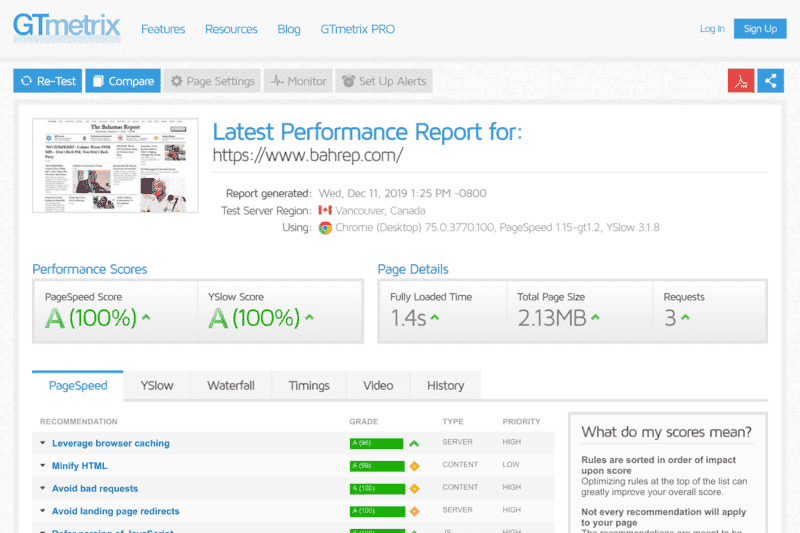Switch to the YSlow tab
Viewport: 800px width, 533px height.
click(157, 386)
